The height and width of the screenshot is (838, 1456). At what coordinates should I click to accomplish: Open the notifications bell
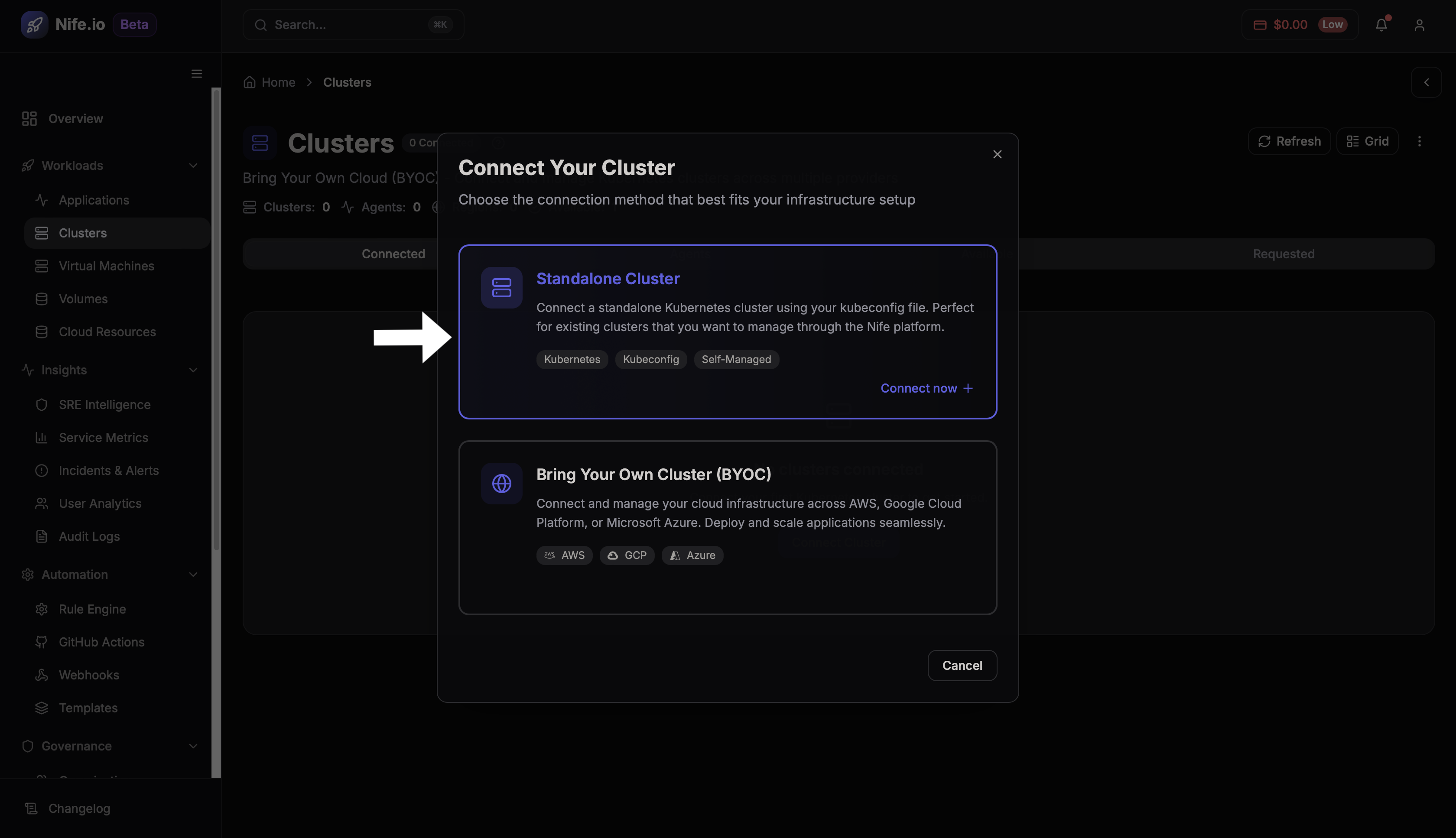(x=1381, y=24)
